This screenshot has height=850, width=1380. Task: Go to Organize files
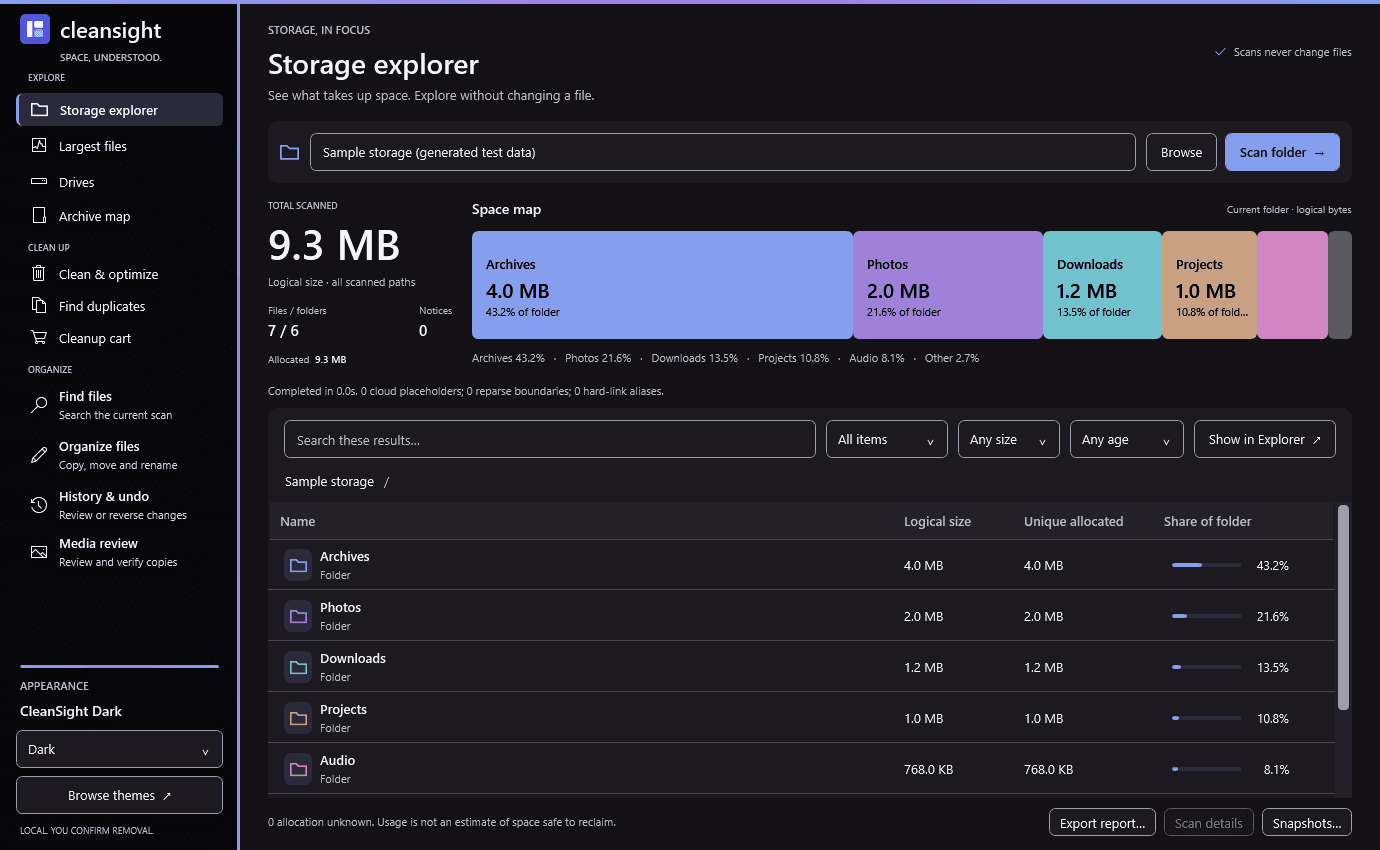coord(119,455)
